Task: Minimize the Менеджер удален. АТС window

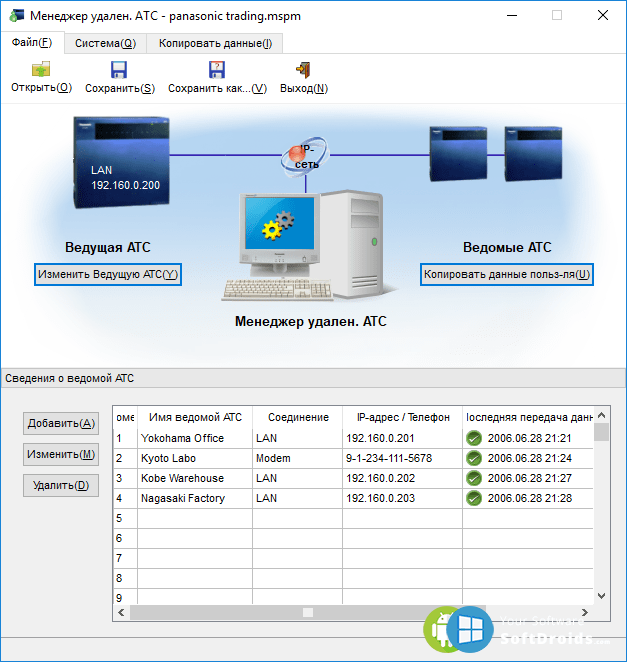Action: (x=512, y=16)
